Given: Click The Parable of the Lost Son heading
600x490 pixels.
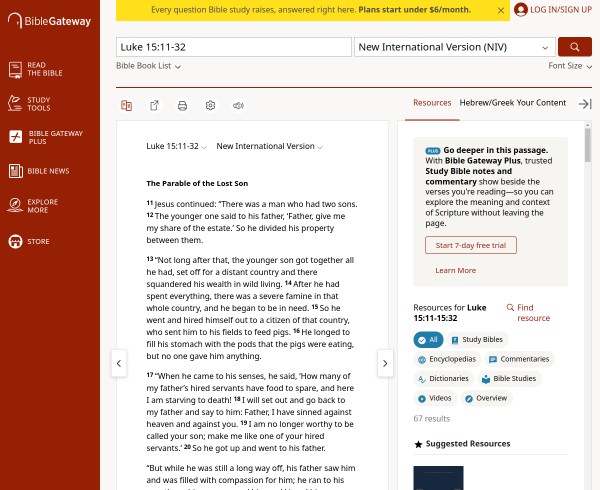Looking at the screenshot, I should (197, 183).
